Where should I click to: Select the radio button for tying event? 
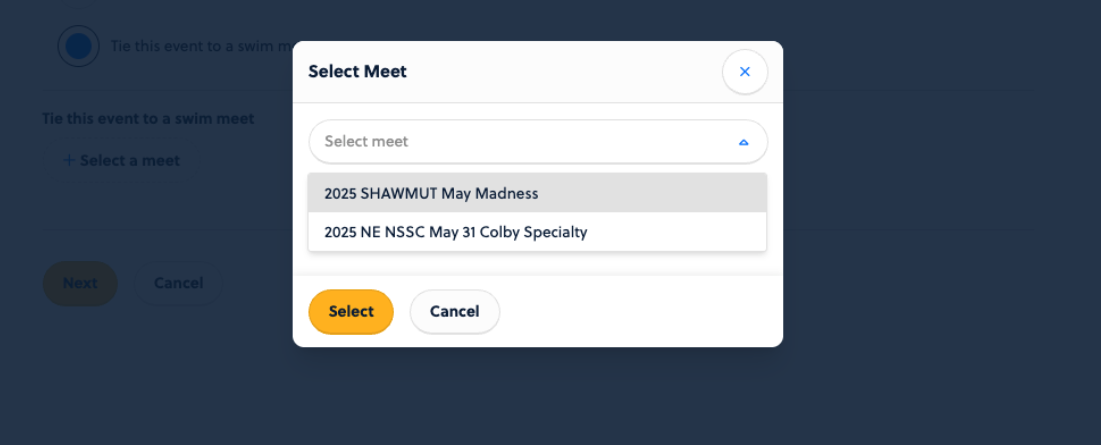78,46
